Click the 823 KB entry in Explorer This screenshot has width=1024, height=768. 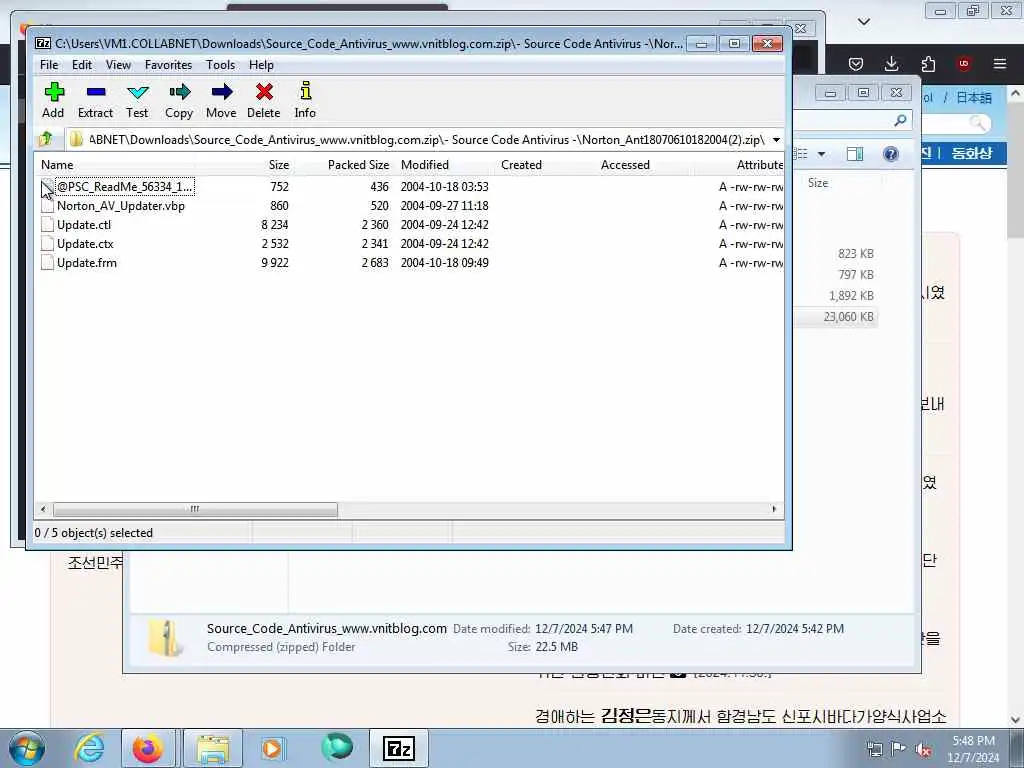(856, 254)
